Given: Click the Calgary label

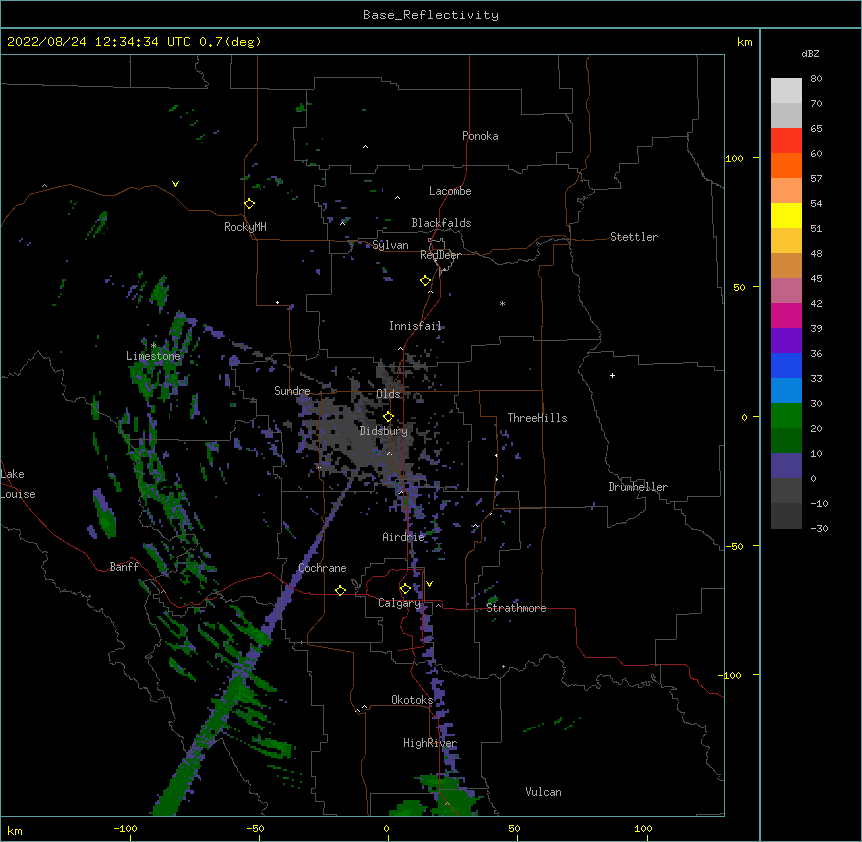Looking at the screenshot, I should [399, 603].
